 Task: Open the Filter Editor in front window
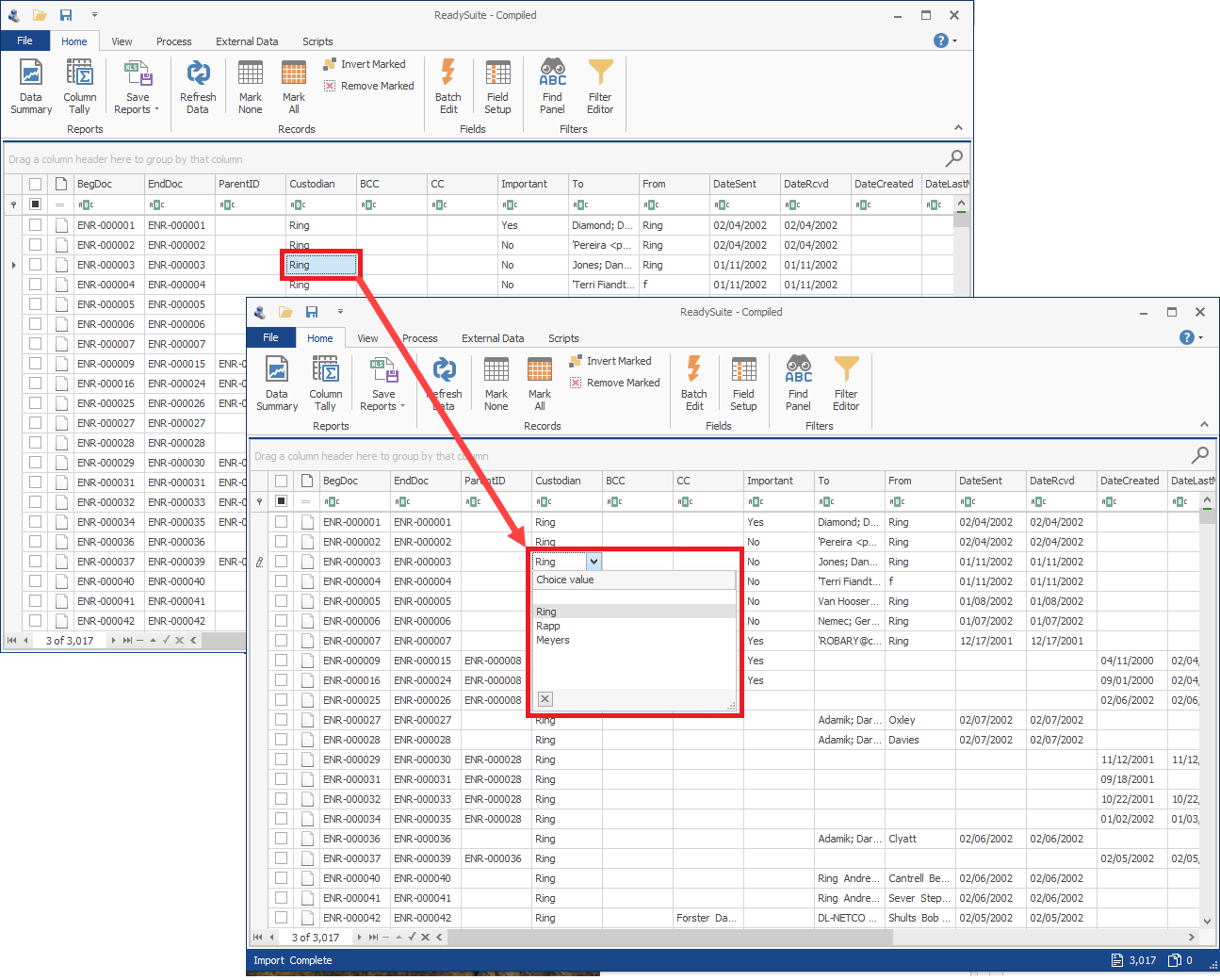tap(846, 384)
